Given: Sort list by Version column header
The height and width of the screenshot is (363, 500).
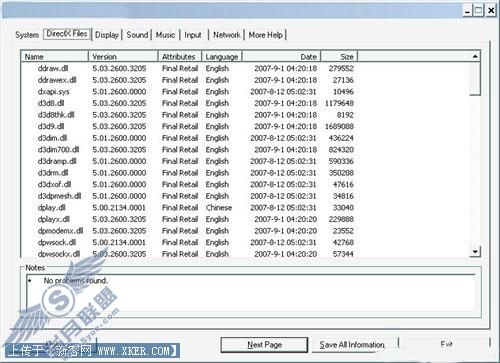Looking at the screenshot, I should coord(123,57).
